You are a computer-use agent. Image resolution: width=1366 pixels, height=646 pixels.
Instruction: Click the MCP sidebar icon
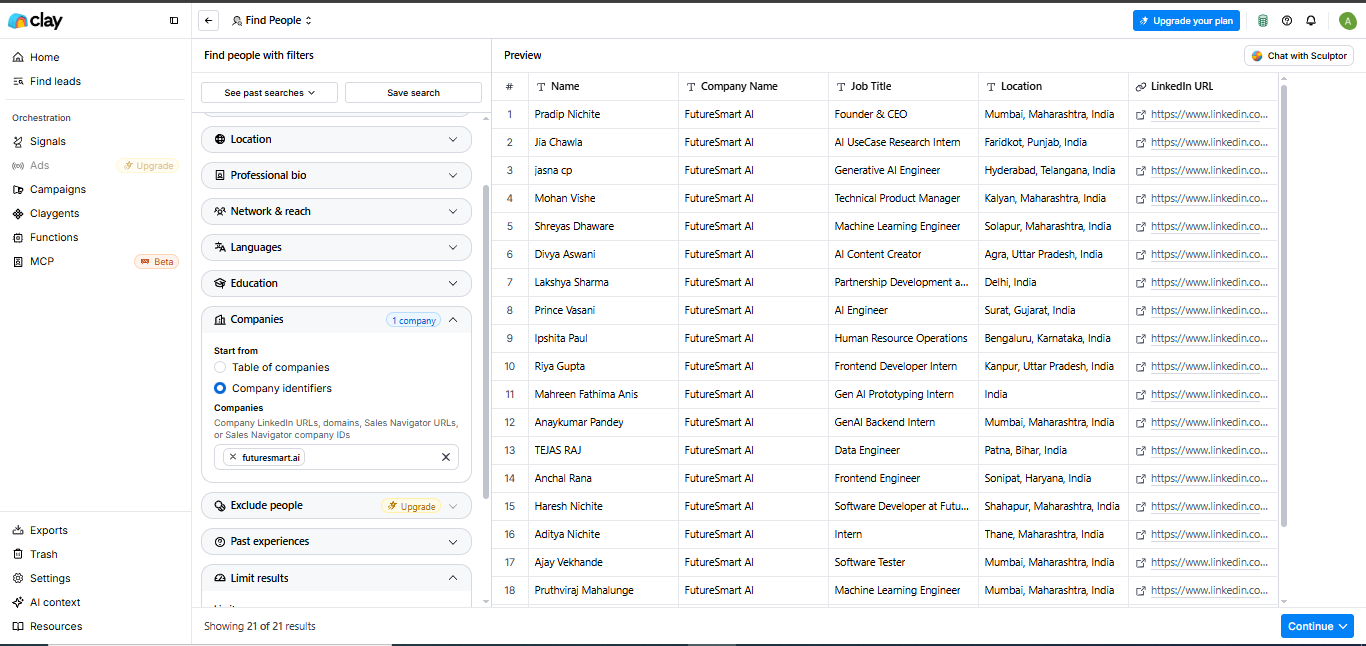(19, 261)
